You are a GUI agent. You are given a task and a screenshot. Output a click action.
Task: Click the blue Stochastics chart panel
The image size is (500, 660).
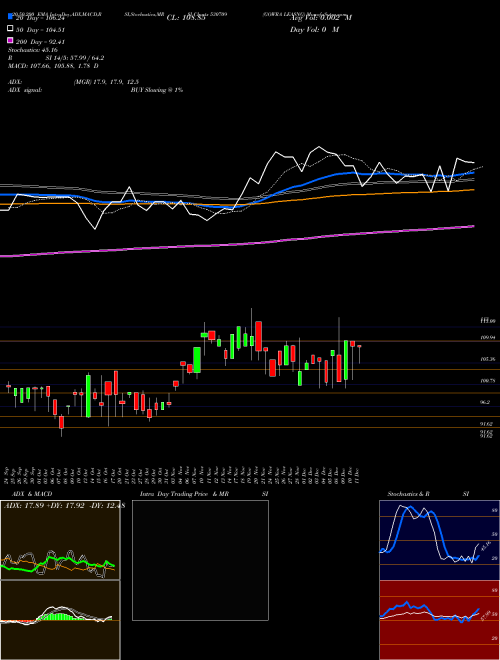(x=439, y=540)
